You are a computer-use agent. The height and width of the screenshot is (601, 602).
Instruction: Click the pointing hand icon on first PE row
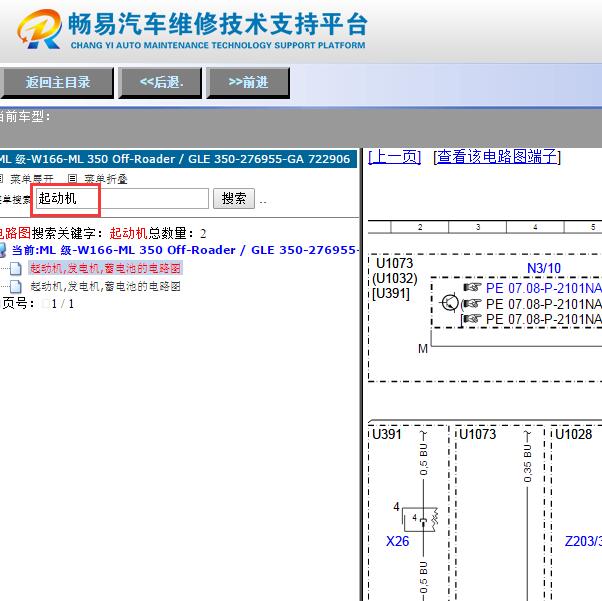pyautogui.click(x=472, y=287)
